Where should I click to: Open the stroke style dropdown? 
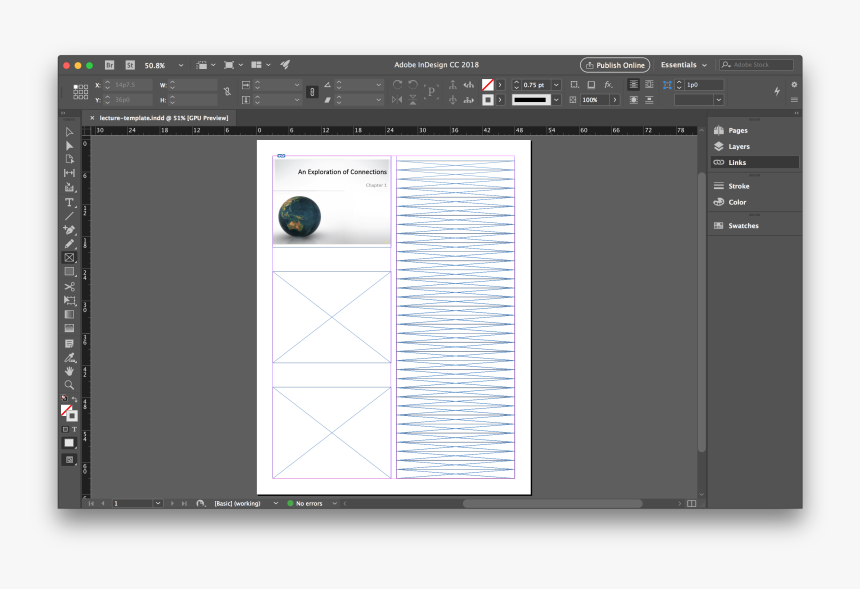556,100
